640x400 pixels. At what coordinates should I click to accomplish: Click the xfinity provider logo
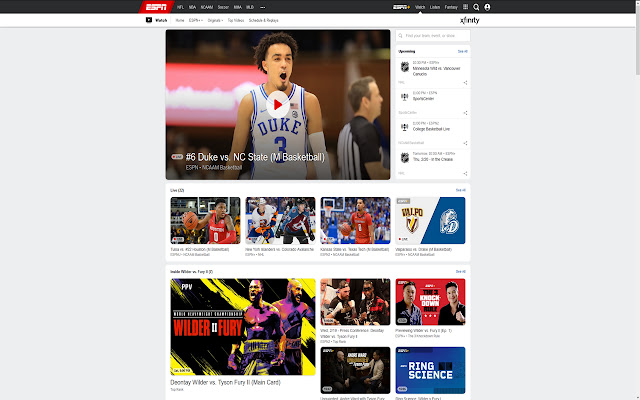(x=469, y=20)
